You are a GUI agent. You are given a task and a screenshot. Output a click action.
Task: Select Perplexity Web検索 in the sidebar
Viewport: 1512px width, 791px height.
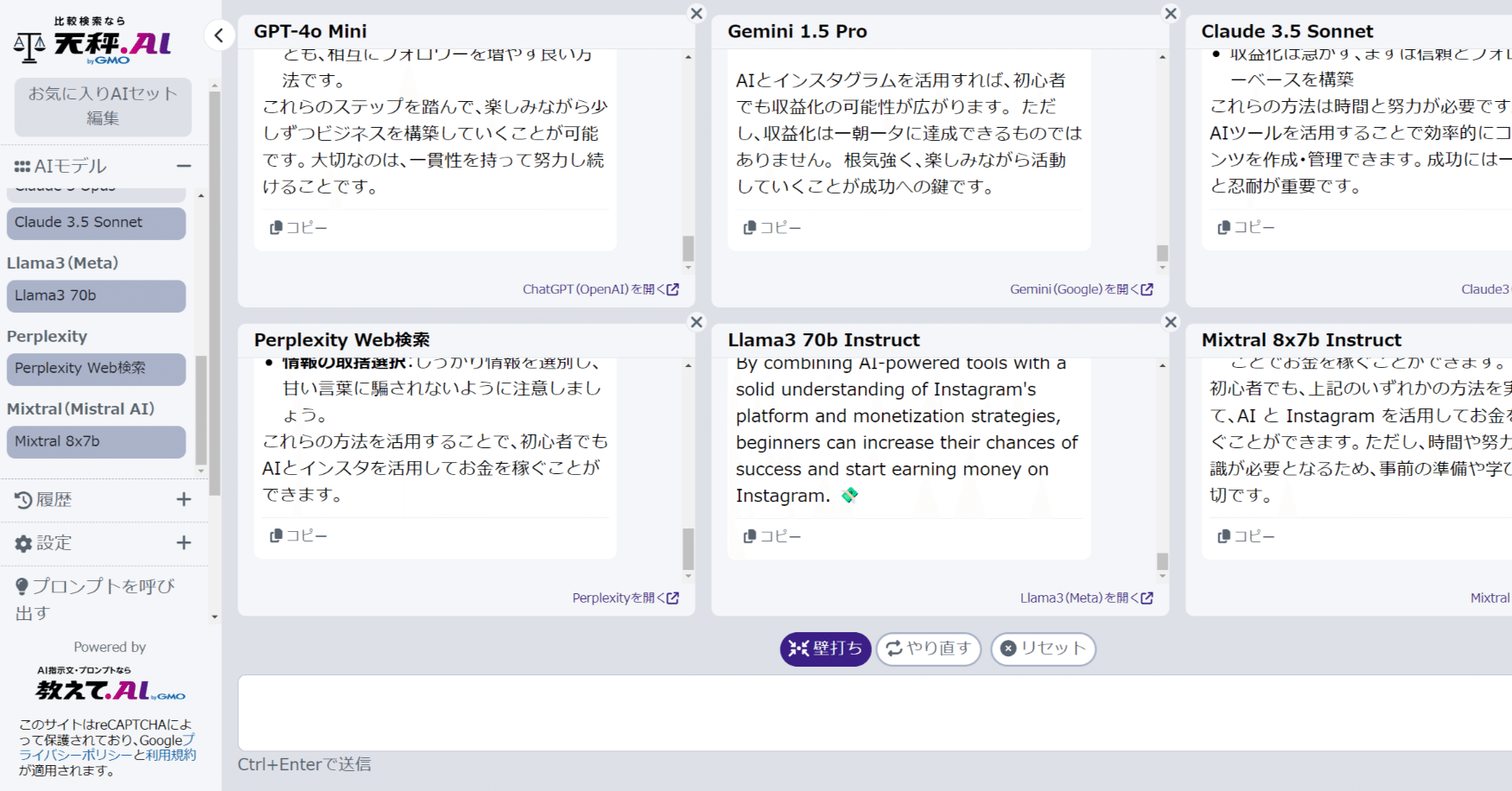pyautogui.click(x=95, y=369)
